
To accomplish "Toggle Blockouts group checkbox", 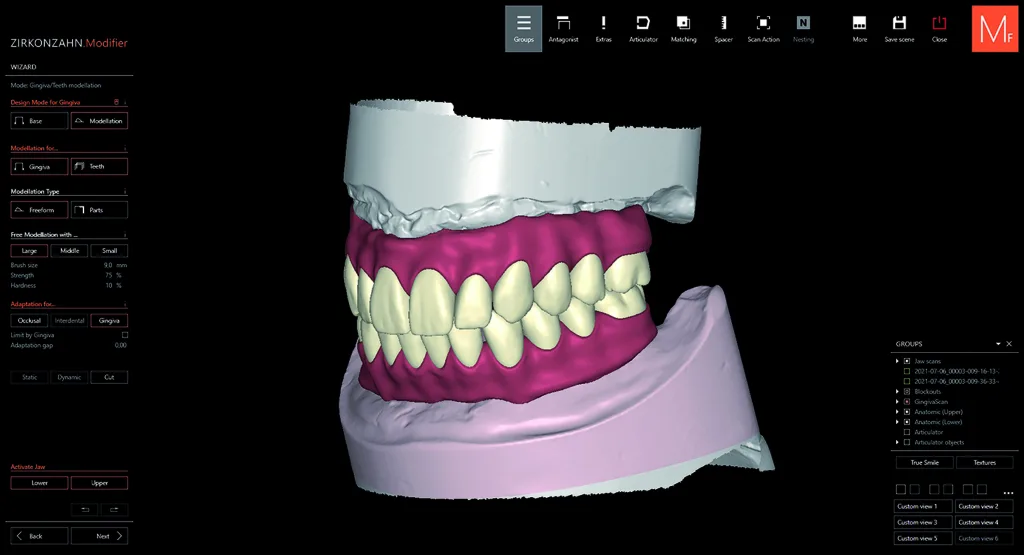I will tap(906, 392).
